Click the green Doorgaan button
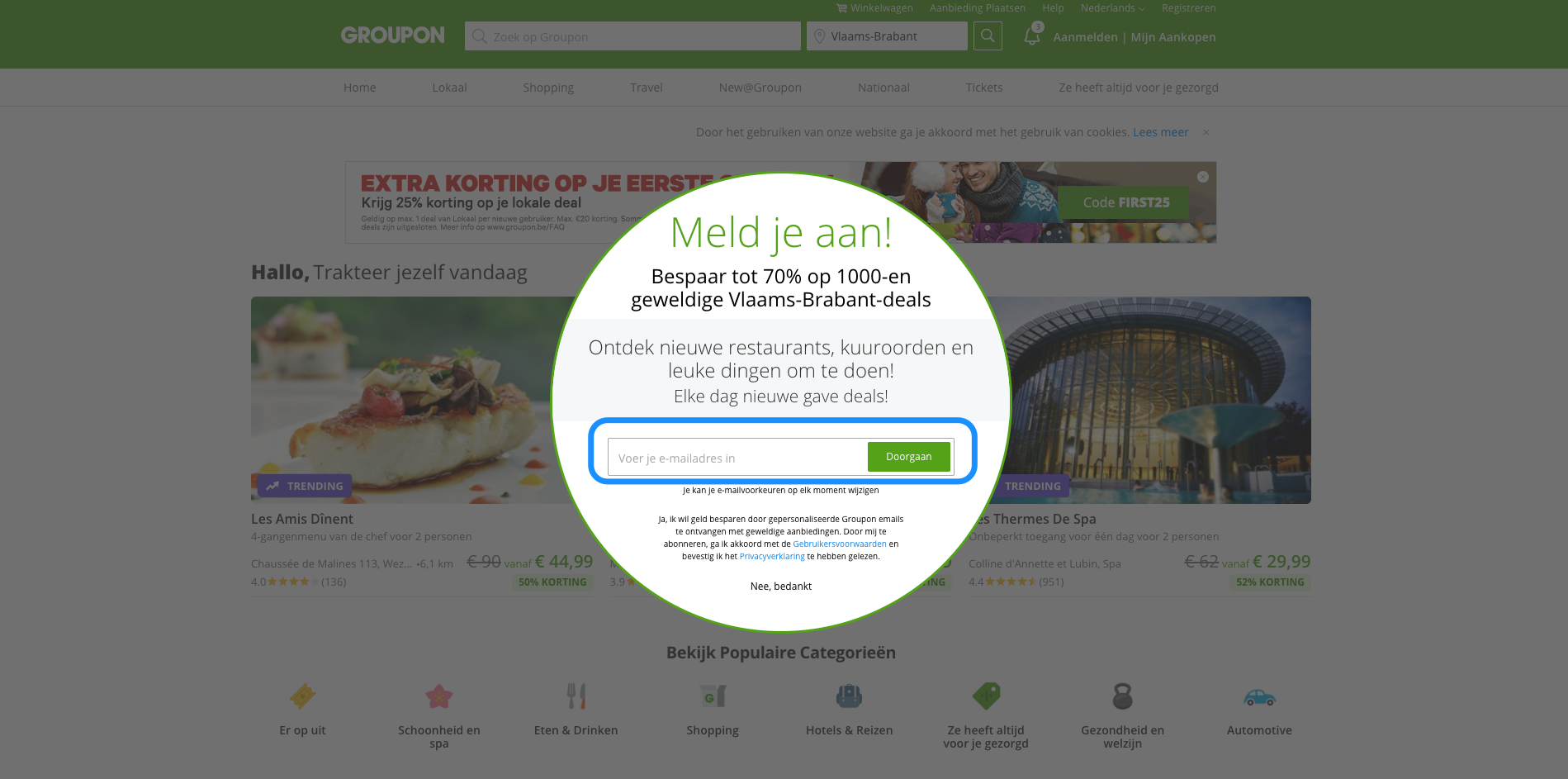1568x779 pixels. pos(908,457)
